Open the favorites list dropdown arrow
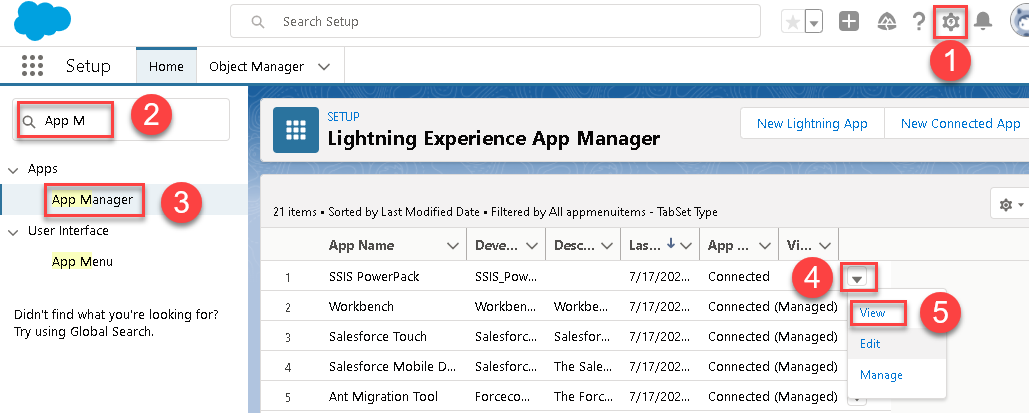Viewport: 1029px width, 413px height. coord(814,21)
